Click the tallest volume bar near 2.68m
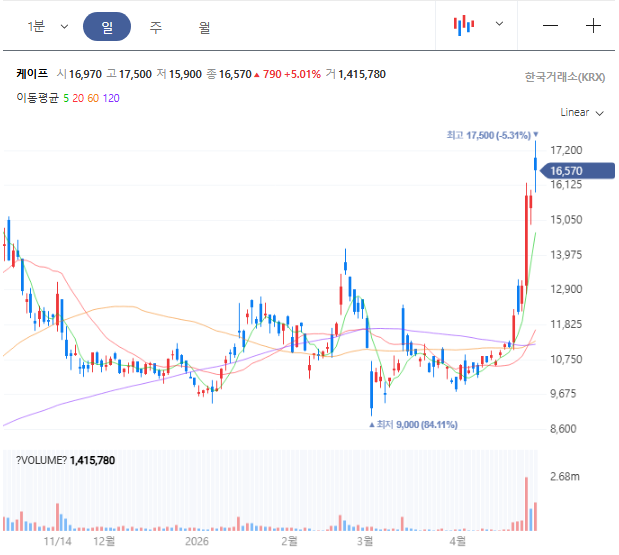This screenshot has height=555, width=619. click(526, 504)
